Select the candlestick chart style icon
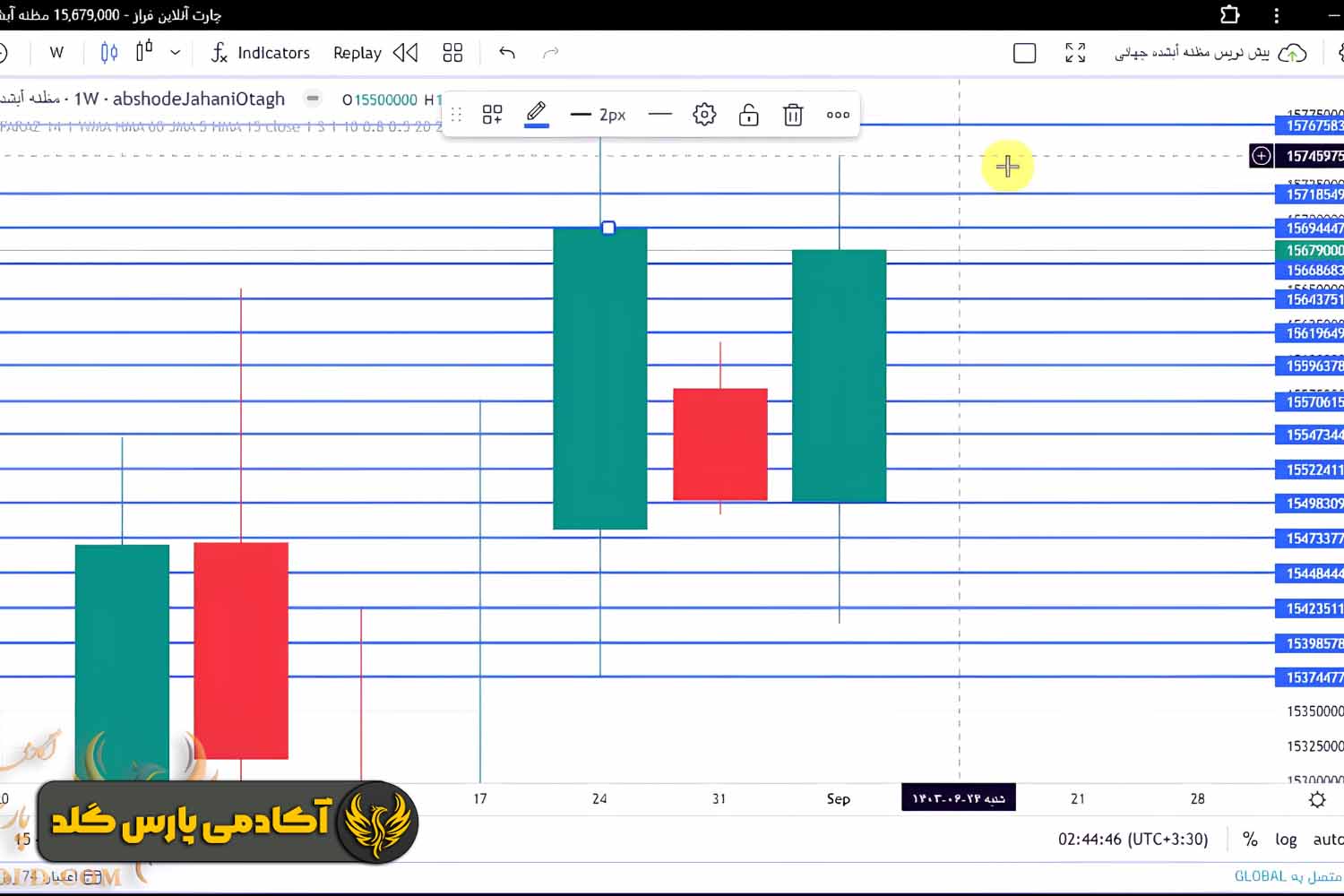The width and height of the screenshot is (1344, 896). coord(109,53)
